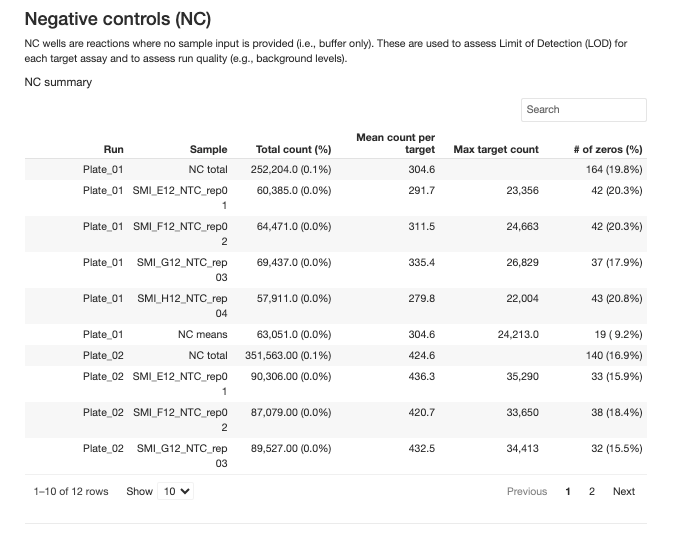Open the Show rows dropdown
Image resolution: width=687 pixels, height=535 pixels.
176,491
